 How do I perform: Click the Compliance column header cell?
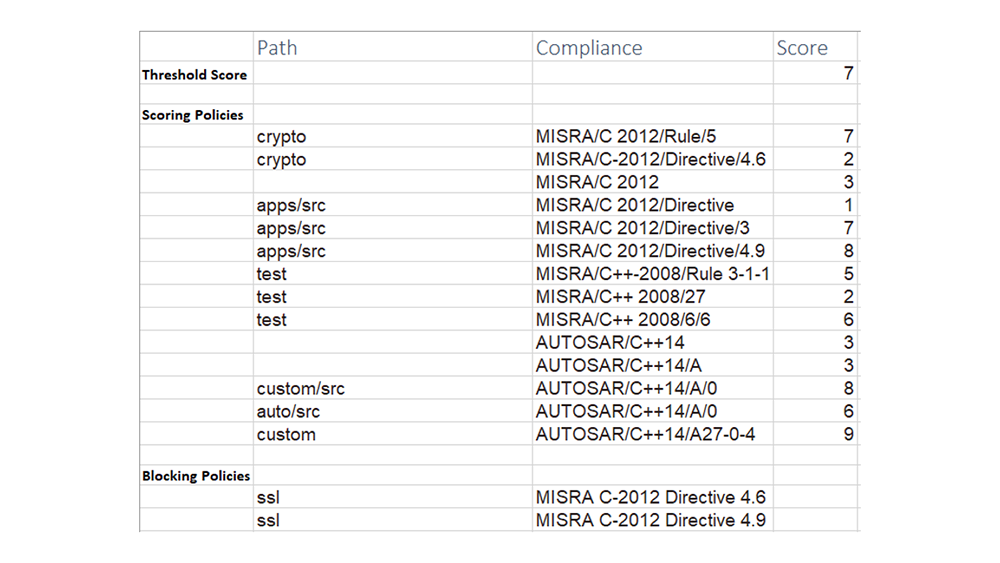tap(652, 48)
